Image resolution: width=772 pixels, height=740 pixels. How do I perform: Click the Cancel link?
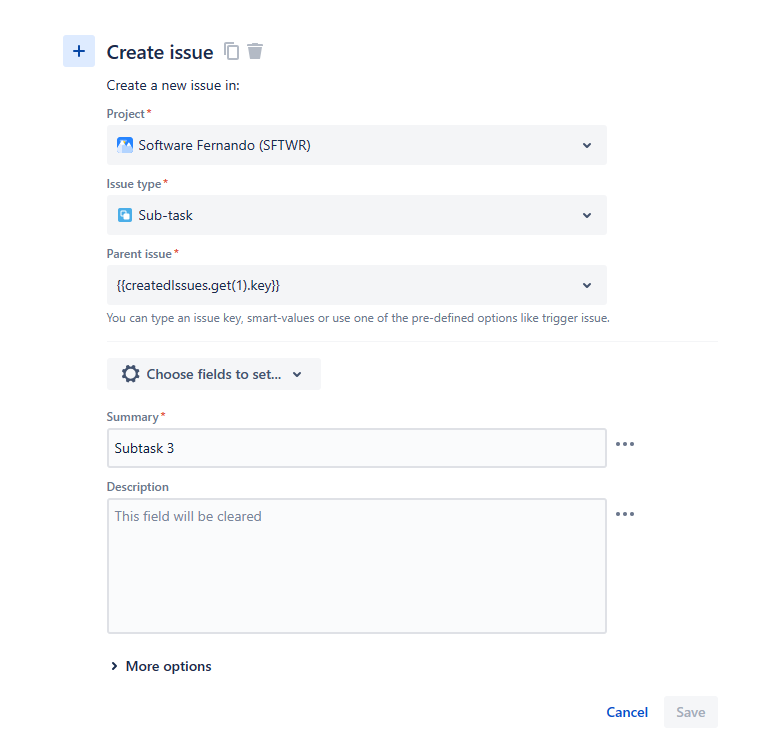coord(627,712)
